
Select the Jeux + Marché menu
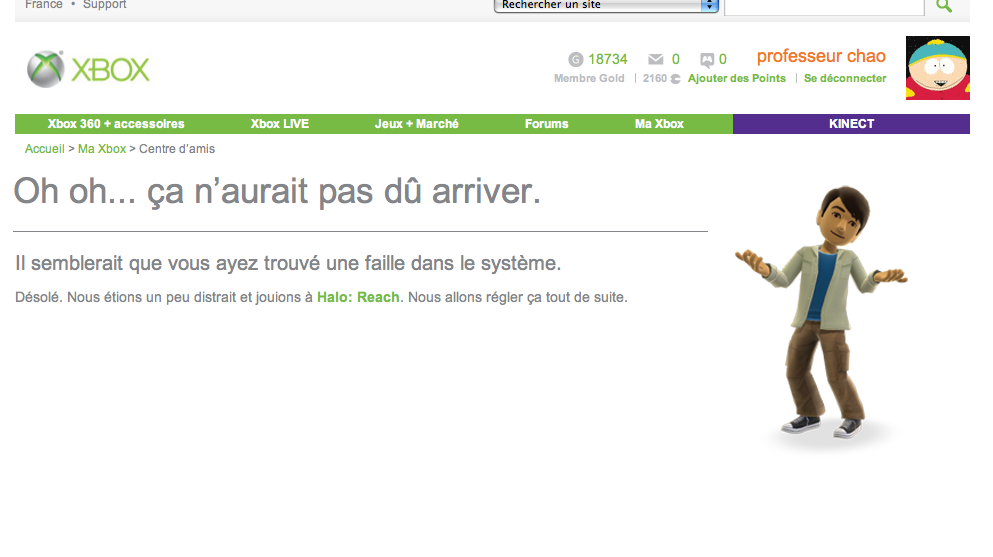pos(417,124)
